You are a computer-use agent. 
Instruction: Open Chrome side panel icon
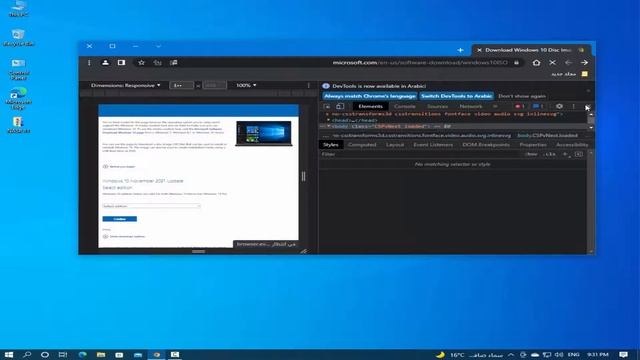click(121, 63)
